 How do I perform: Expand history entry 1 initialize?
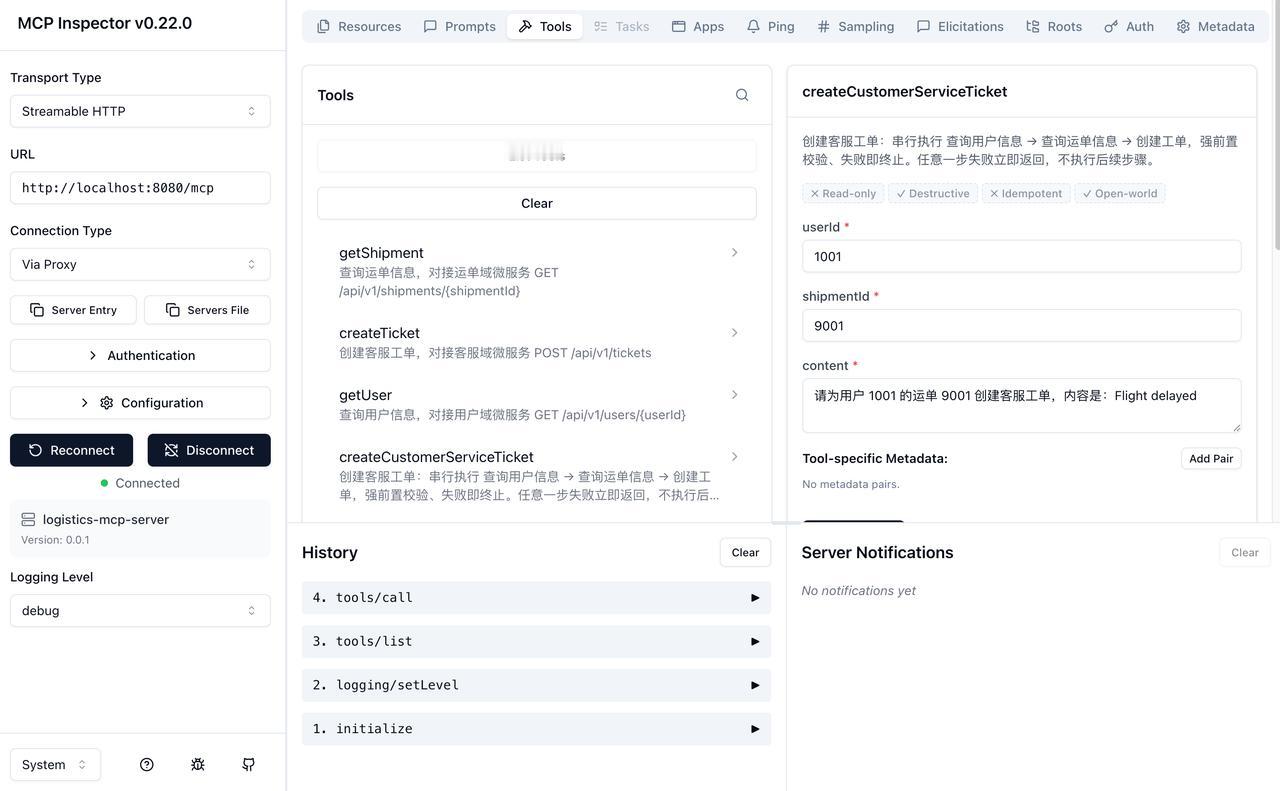536,729
